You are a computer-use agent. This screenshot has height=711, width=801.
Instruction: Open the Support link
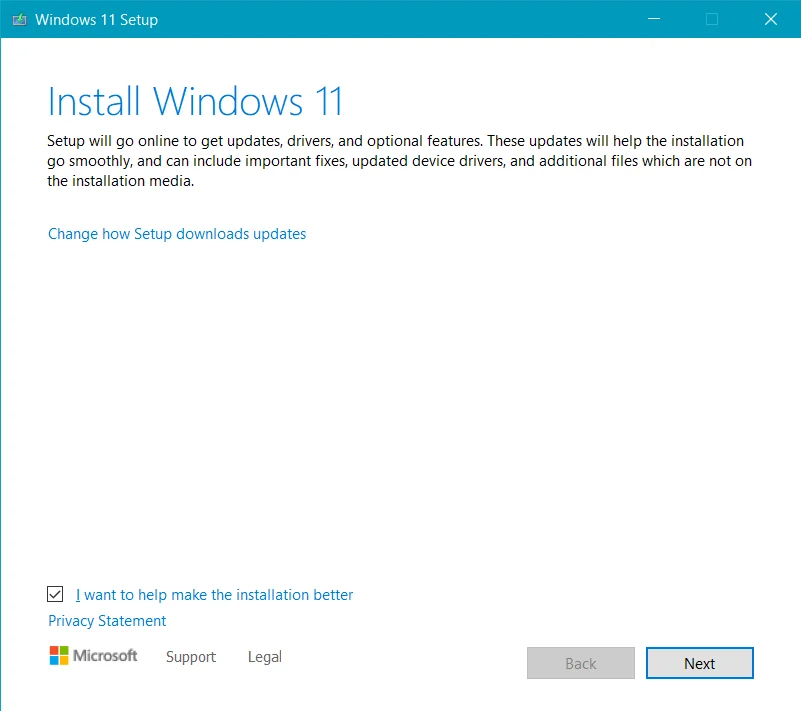(x=191, y=657)
